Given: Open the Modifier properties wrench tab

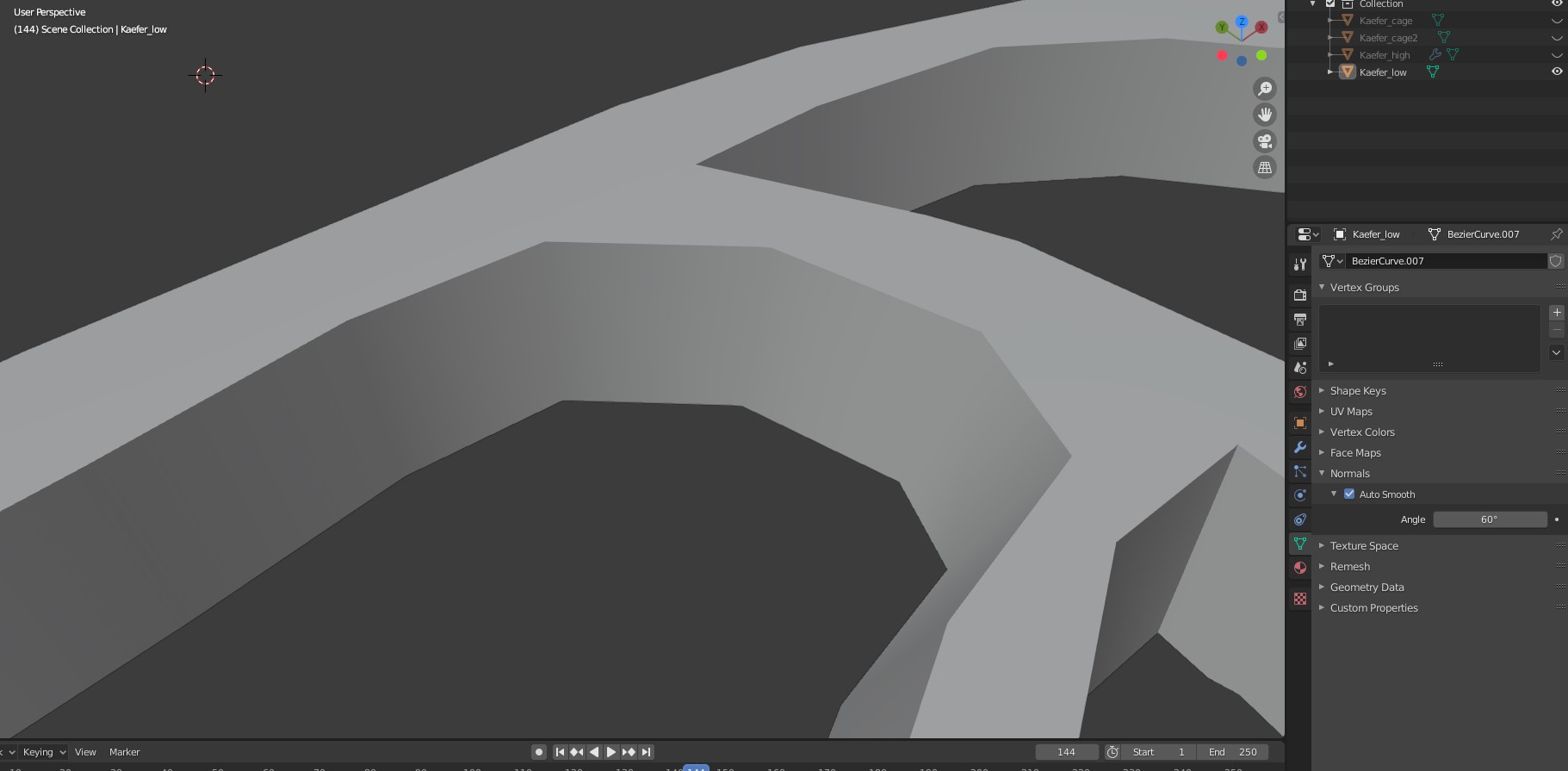Looking at the screenshot, I should pyautogui.click(x=1300, y=447).
